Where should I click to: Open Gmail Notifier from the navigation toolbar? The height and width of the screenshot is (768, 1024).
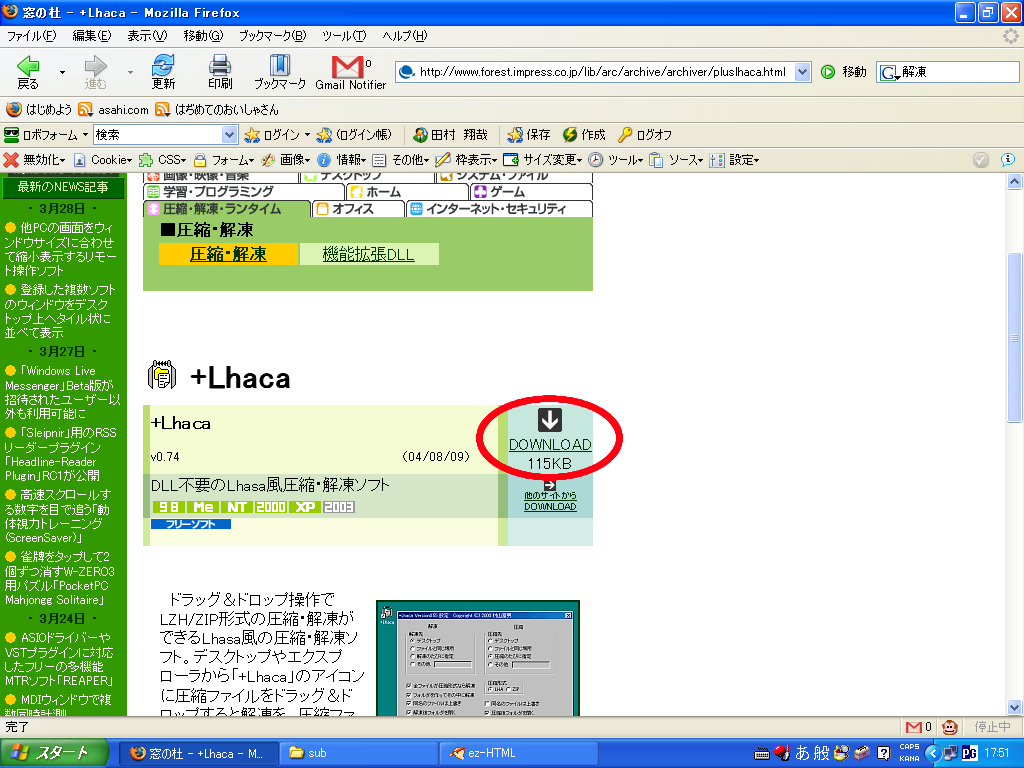tap(350, 72)
